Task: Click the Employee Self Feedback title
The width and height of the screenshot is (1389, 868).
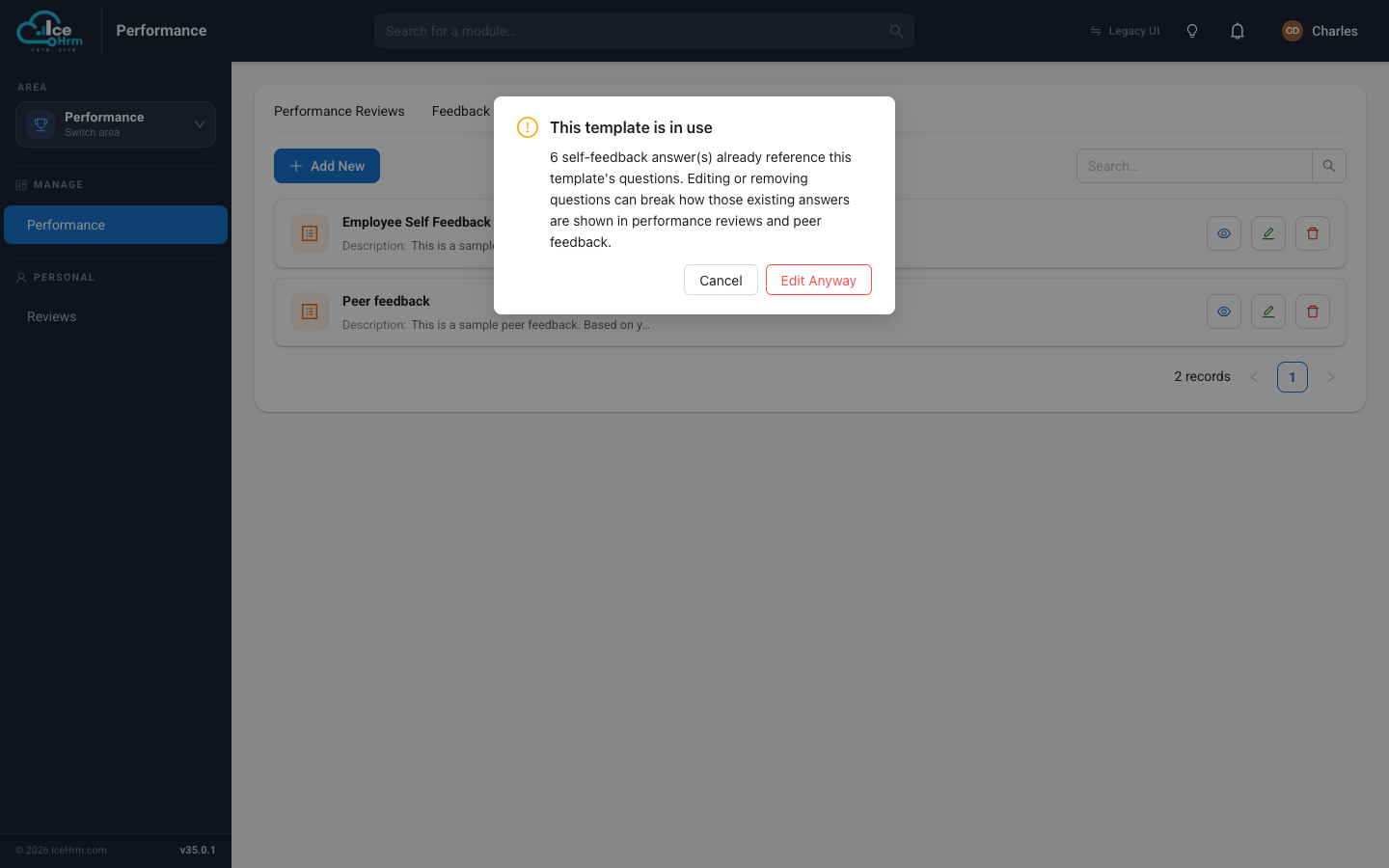Action: tap(417, 222)
